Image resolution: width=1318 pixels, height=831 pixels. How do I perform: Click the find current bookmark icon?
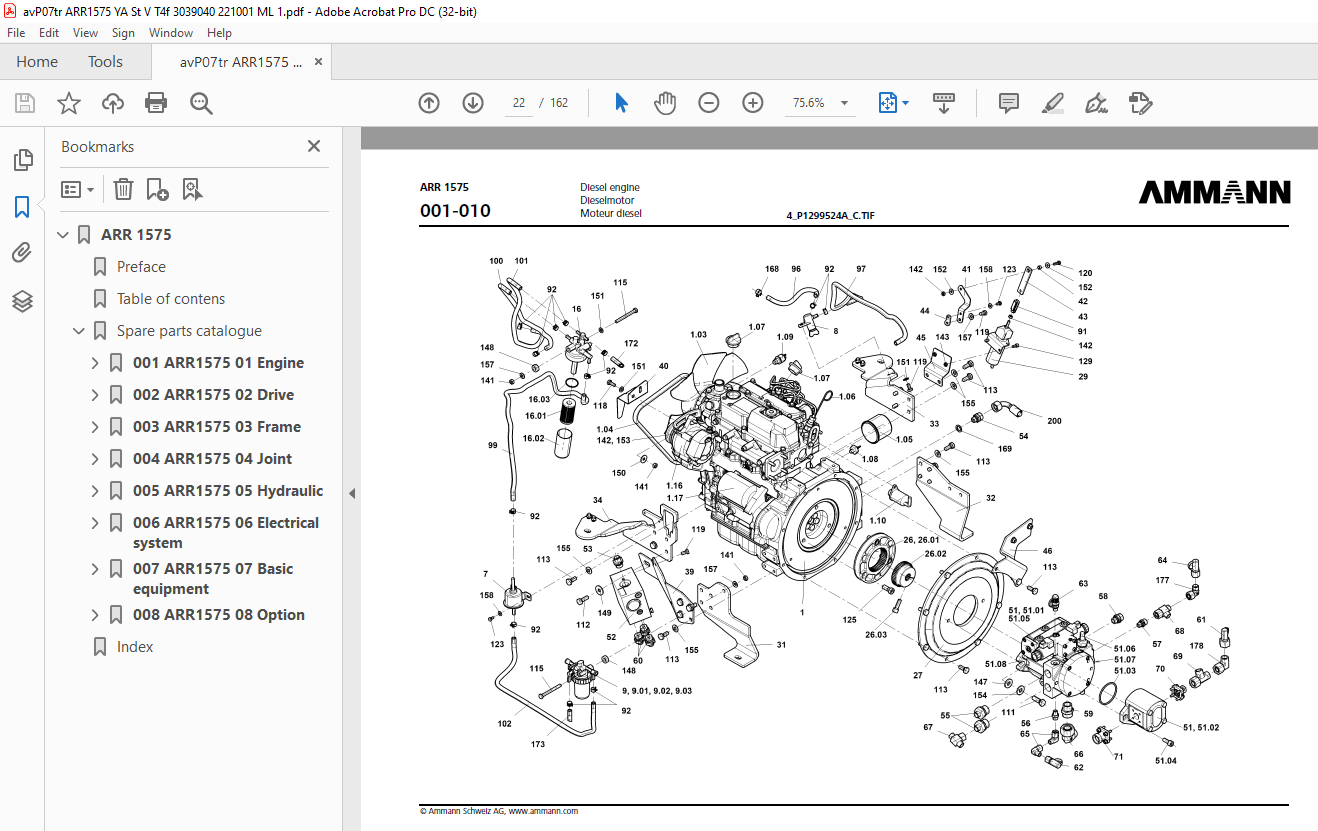click(192, 189)
